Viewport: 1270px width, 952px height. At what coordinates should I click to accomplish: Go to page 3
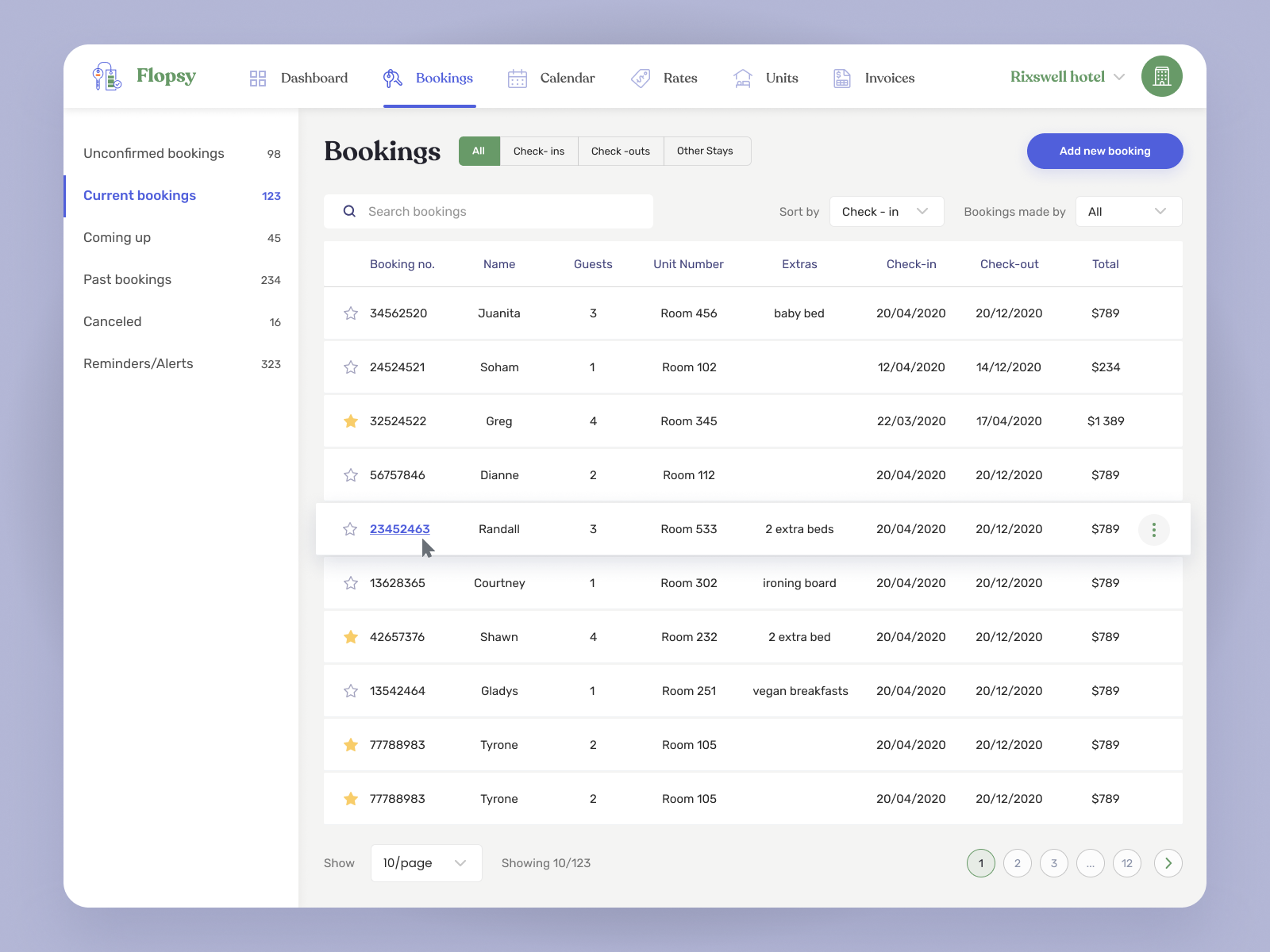pos(1054,863)
